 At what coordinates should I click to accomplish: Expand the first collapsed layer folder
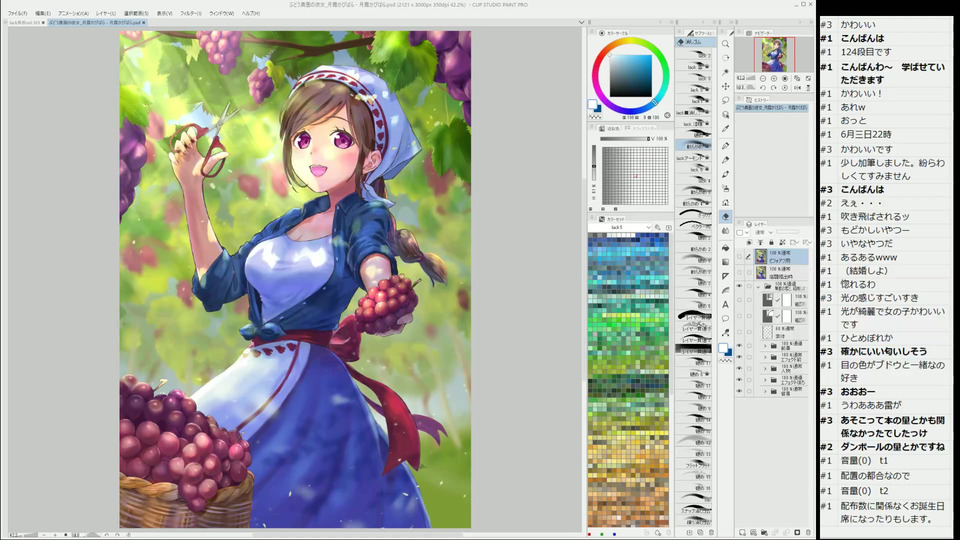[765, 345]
